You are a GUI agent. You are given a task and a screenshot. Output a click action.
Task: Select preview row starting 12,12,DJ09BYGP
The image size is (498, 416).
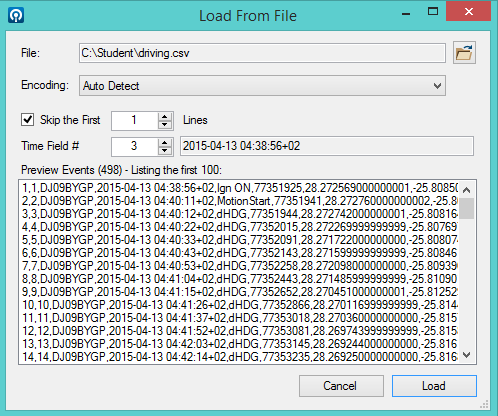[240, 331]
